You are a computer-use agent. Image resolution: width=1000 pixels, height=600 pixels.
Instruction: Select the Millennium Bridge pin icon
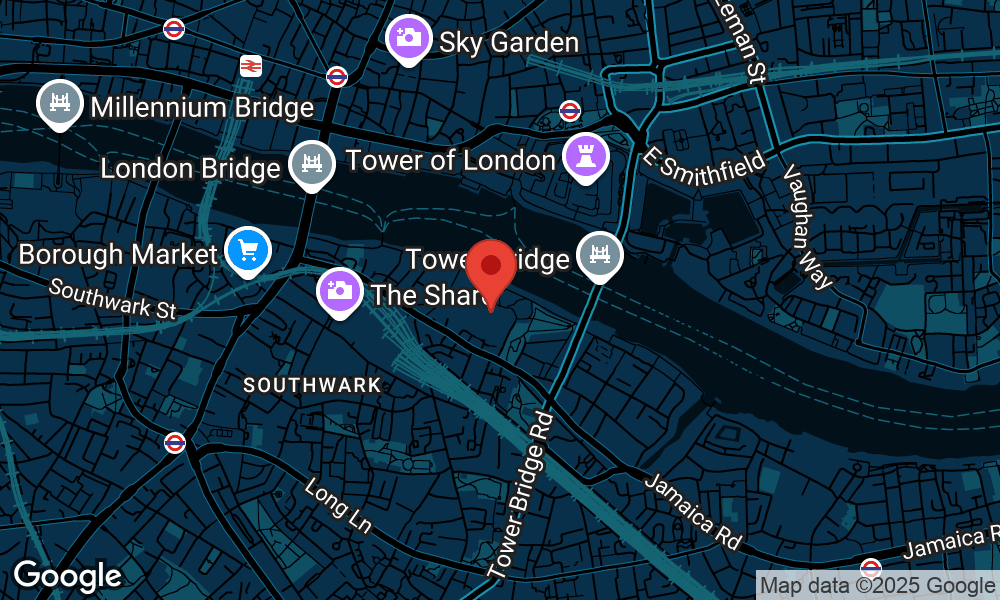(60, 105)
